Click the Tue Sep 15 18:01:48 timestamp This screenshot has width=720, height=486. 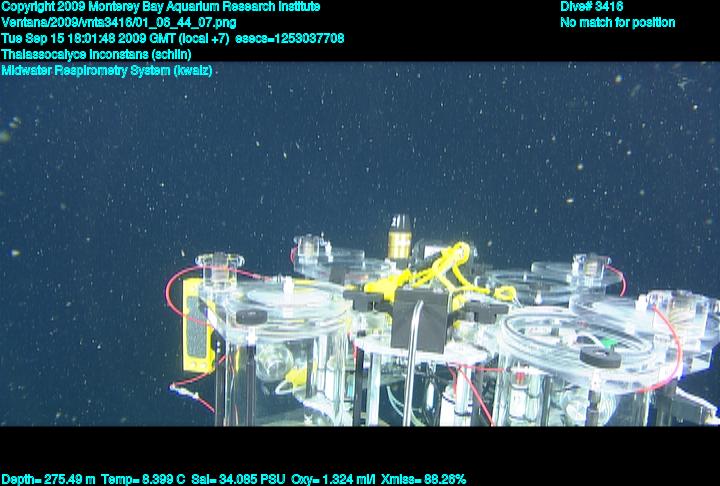point(115,39)
